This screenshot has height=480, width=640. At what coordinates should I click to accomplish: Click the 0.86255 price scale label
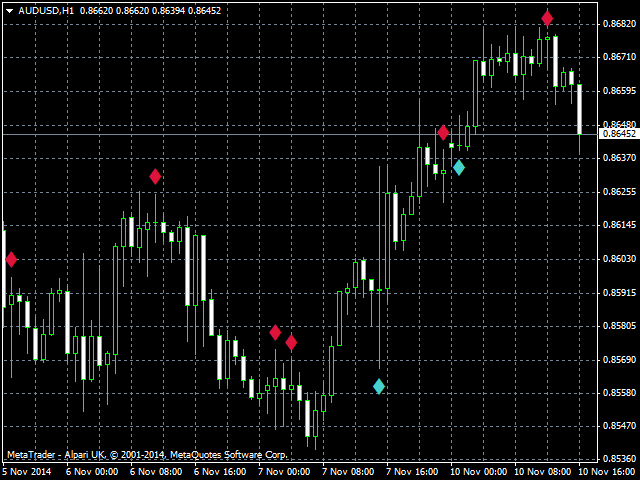(619, 191)
